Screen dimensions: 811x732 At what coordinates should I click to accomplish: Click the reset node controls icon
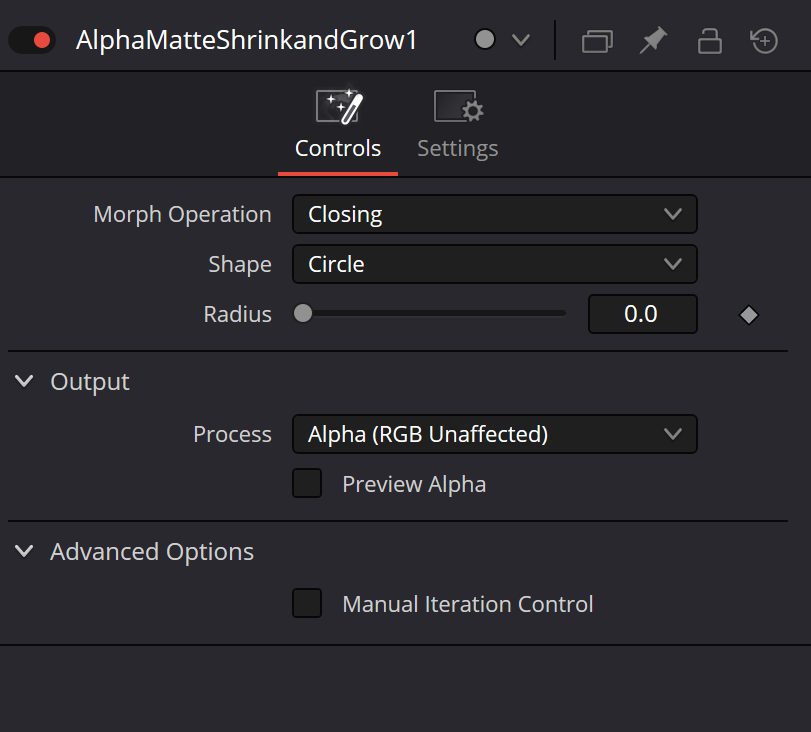point(764,41)
